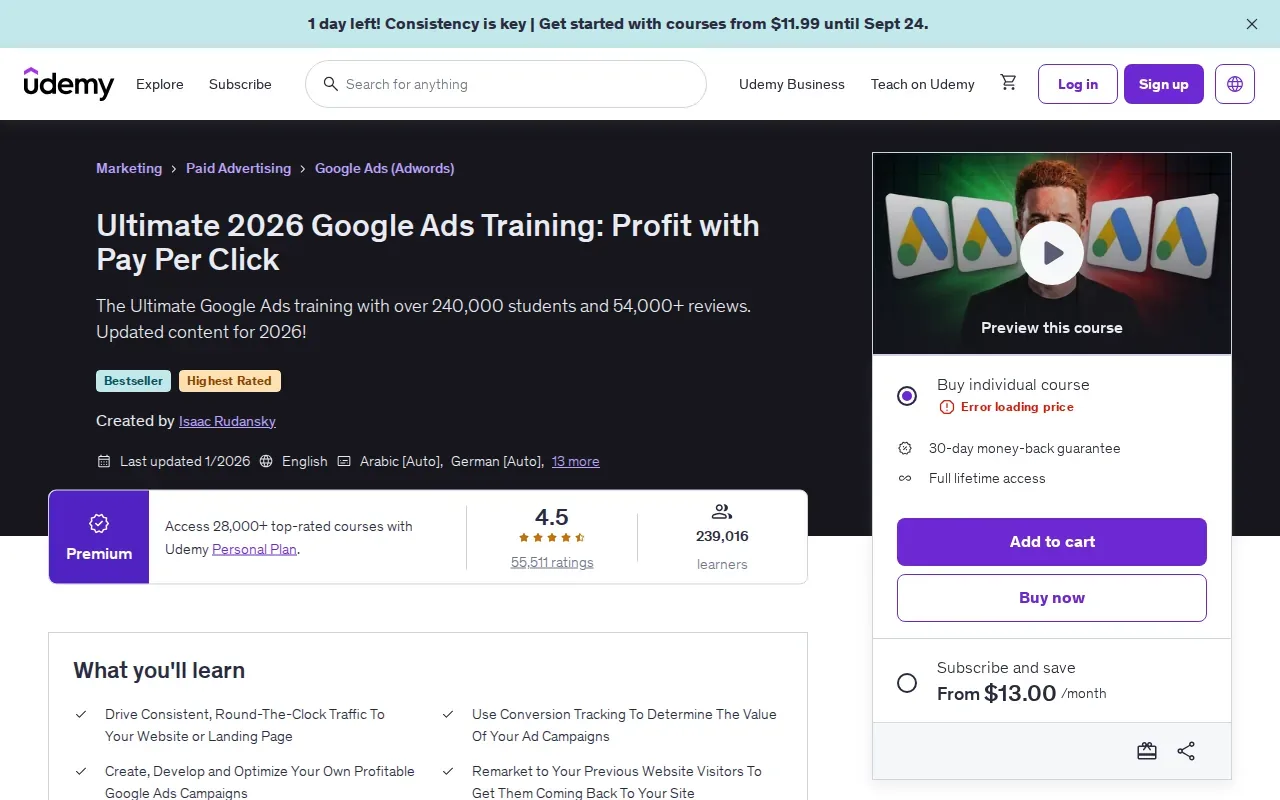Click the globe icon beside English
1280x800 pixels.
tap(266, 461)
